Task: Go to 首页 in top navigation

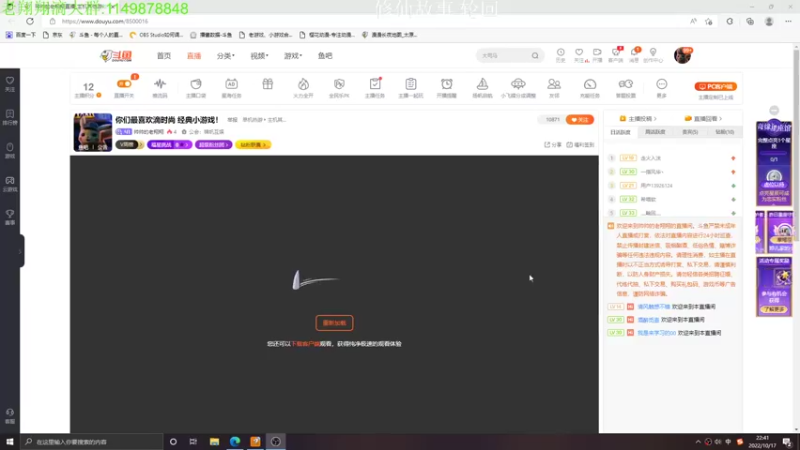Action: 164,56
